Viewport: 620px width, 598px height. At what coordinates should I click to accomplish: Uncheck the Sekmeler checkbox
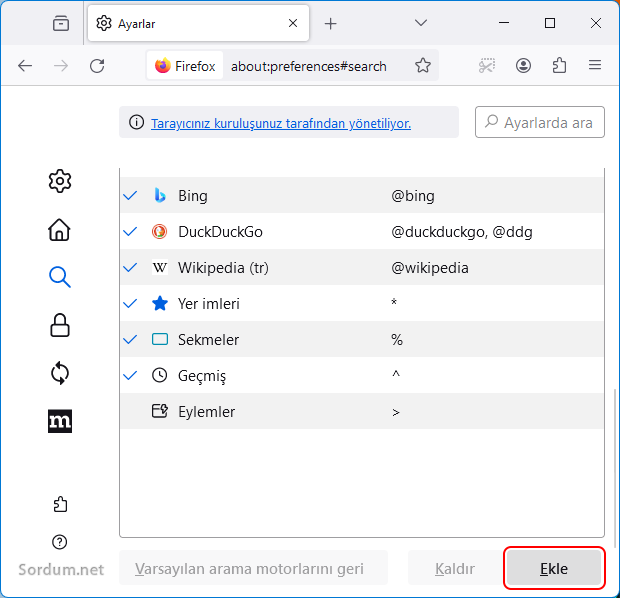click(130, 339)
